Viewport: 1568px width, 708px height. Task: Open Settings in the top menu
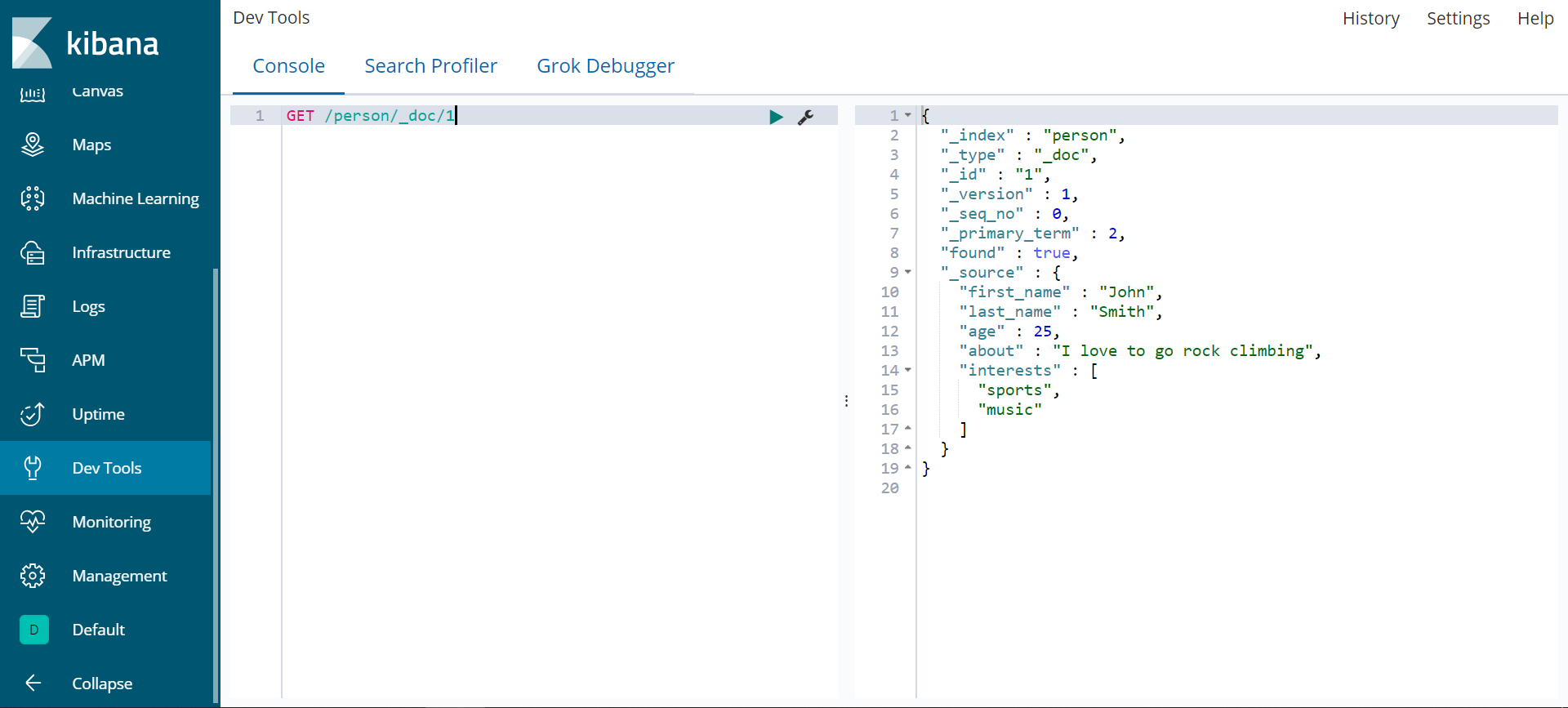(1458, 18)
